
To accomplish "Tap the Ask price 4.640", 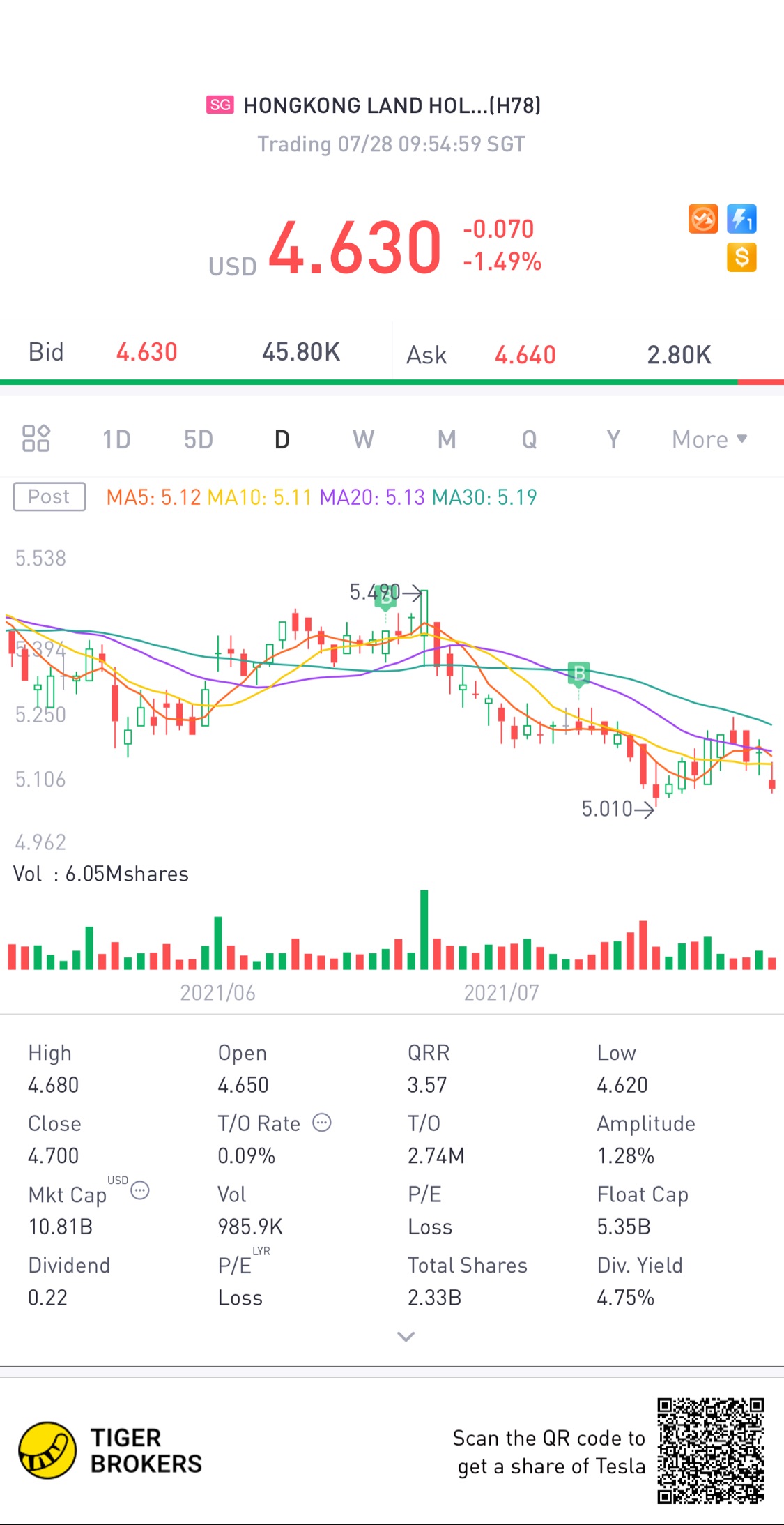I will (525, 355).
